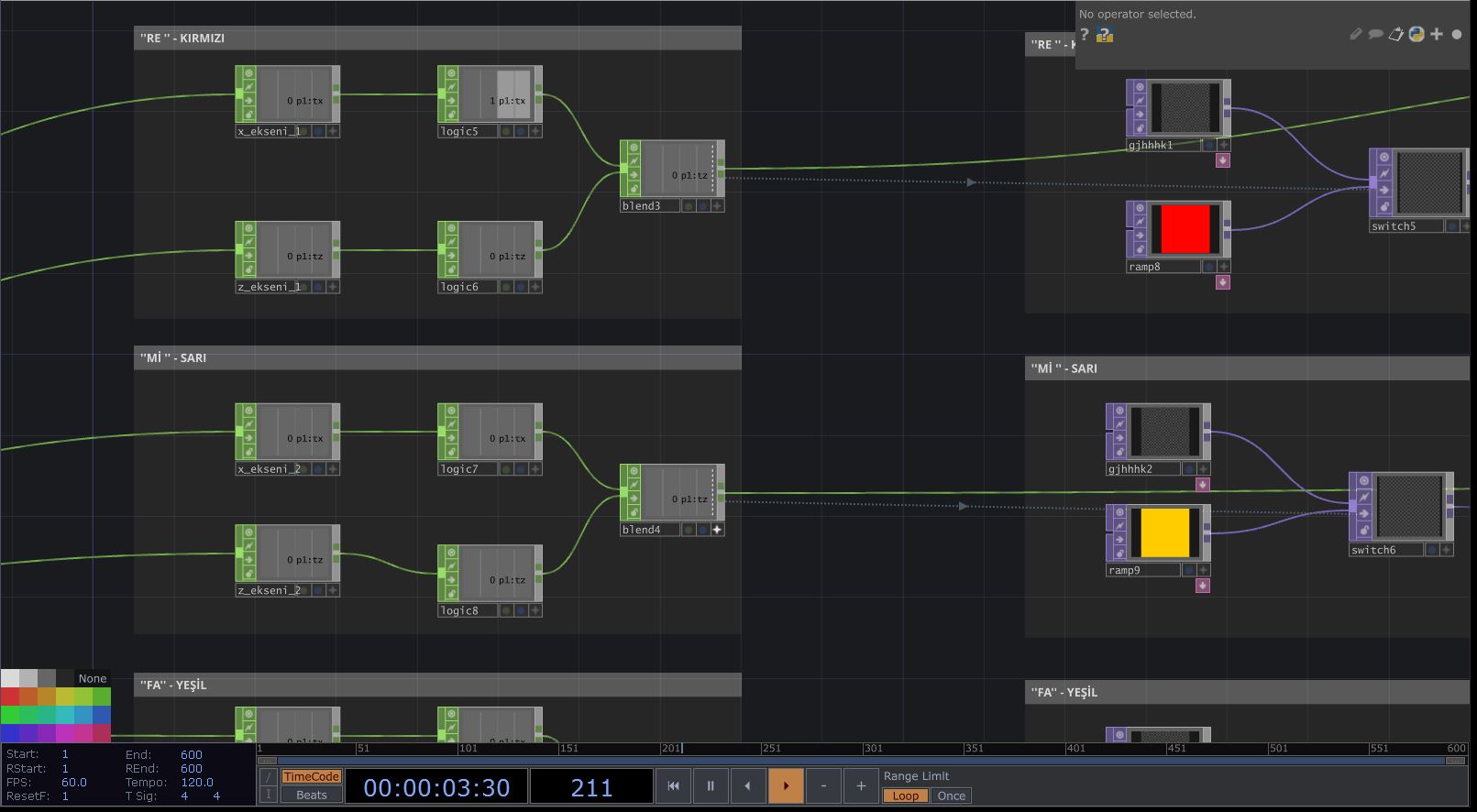Open the Python help icon in parameter panel
The width and height of the screenshot is (1477, 812).
pyautogui.click(x=1105, y=35)
